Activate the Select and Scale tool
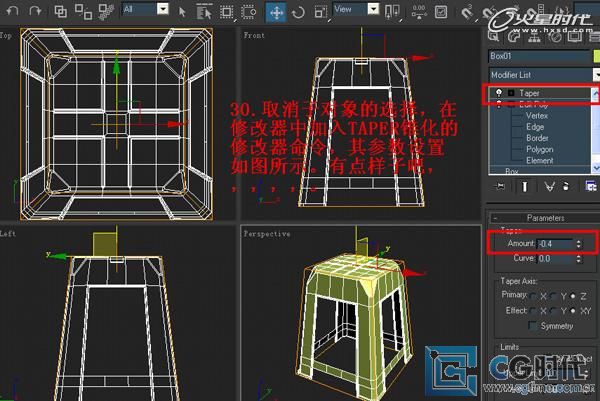 [x=321, y=12]
